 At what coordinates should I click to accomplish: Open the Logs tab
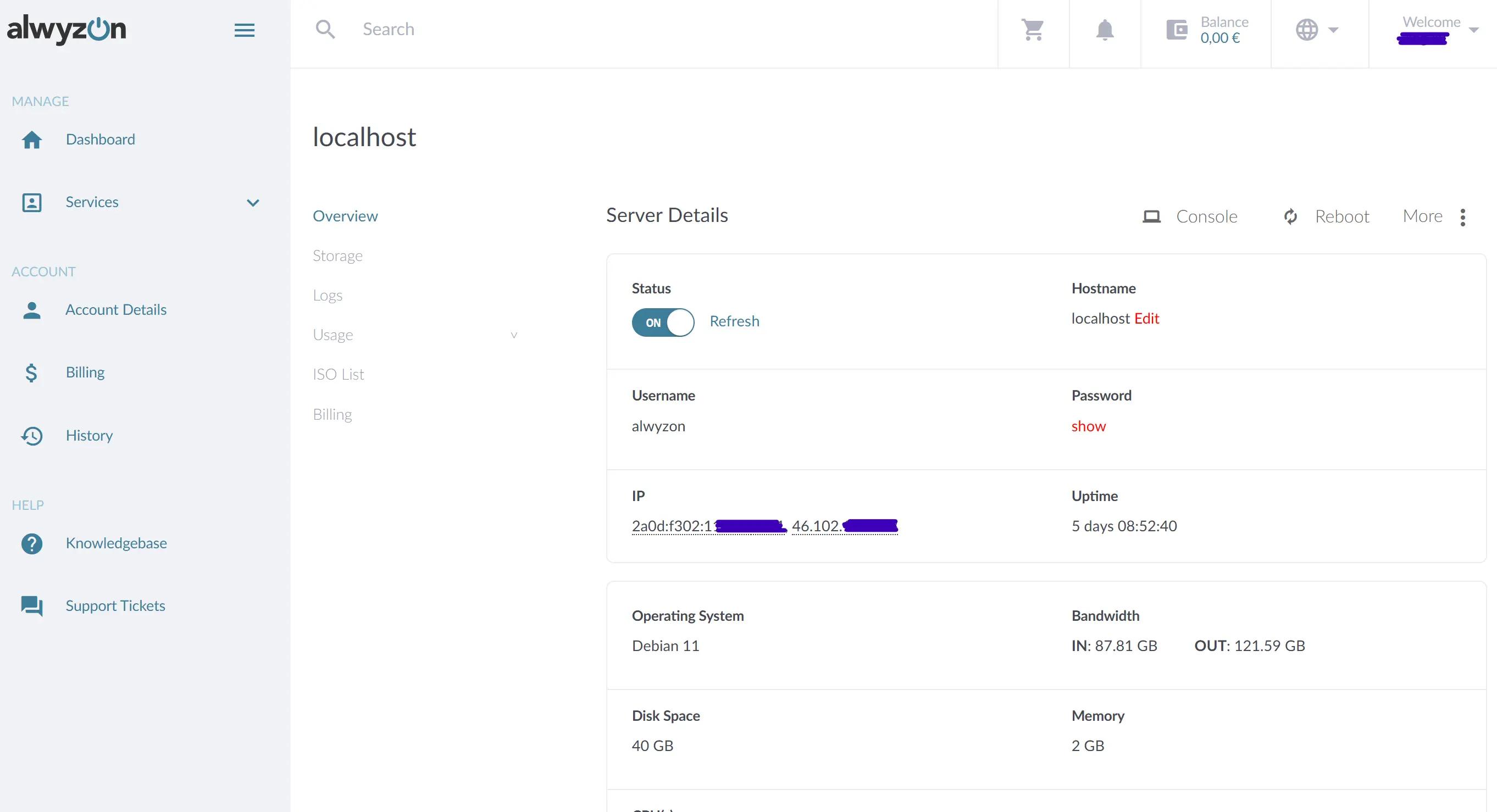(x=327, y=295)
